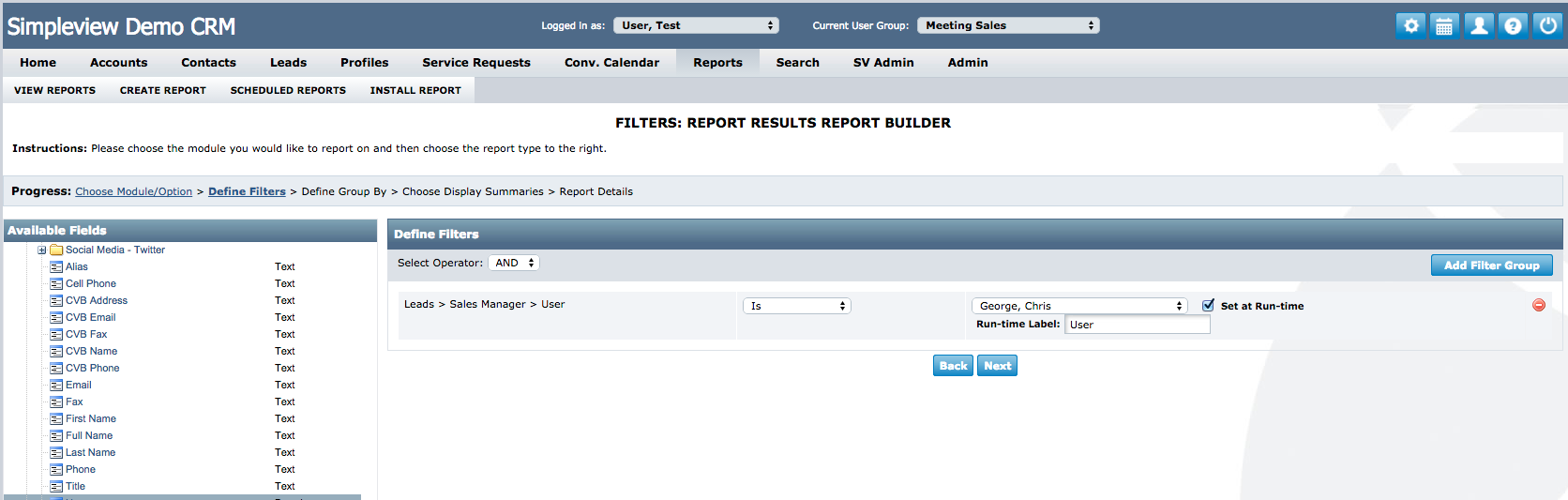Click the Back button

click(x=953, y=366)
